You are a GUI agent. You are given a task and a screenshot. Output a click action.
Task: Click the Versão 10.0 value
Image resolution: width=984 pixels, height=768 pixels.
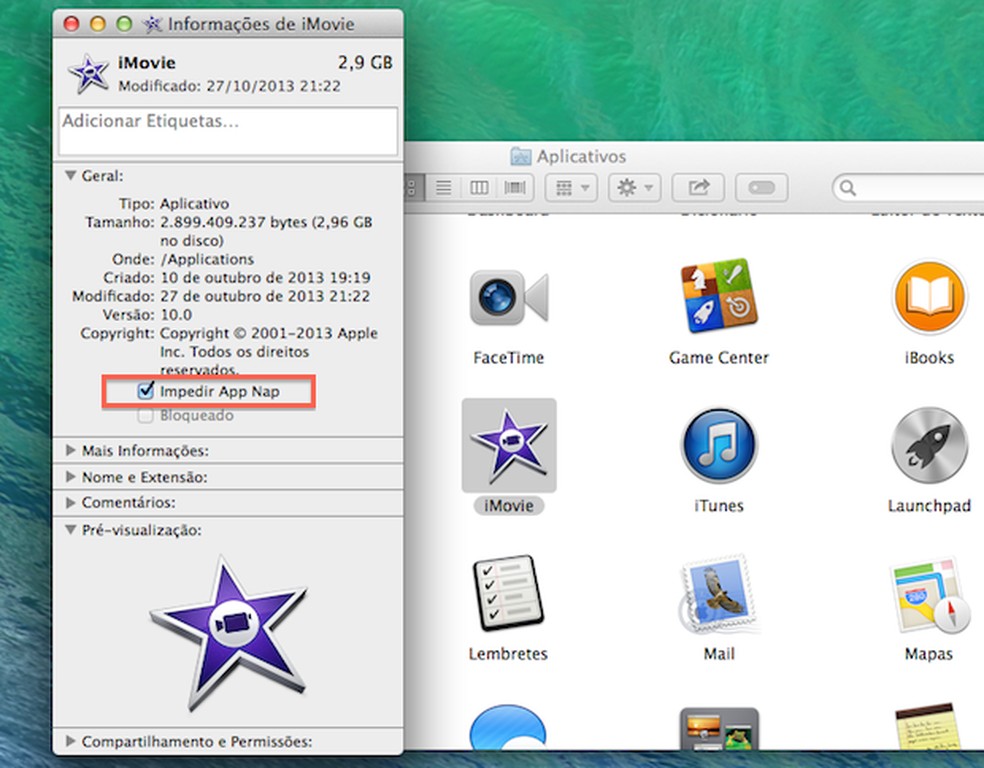[176, 314]
